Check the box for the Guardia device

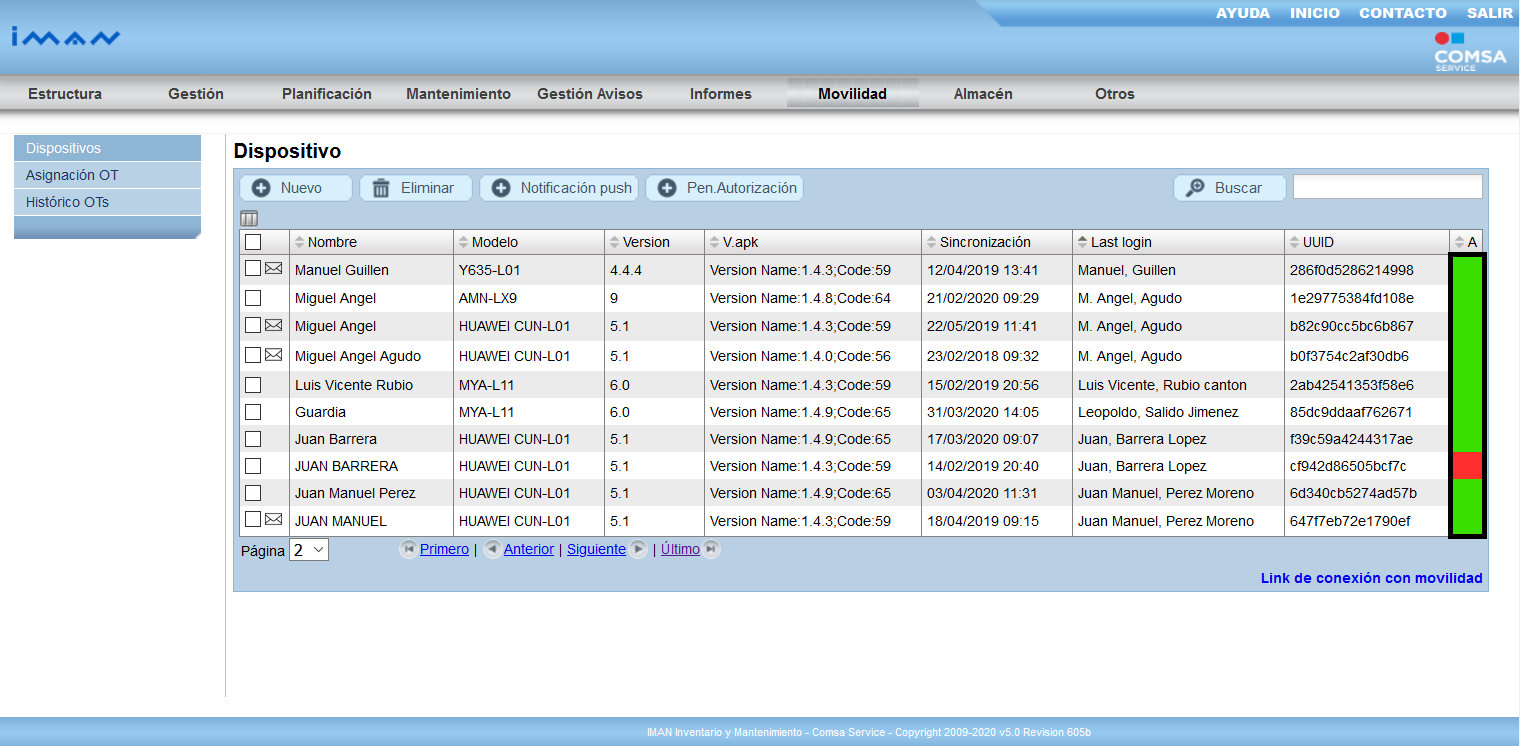click(x=253, y=412)
